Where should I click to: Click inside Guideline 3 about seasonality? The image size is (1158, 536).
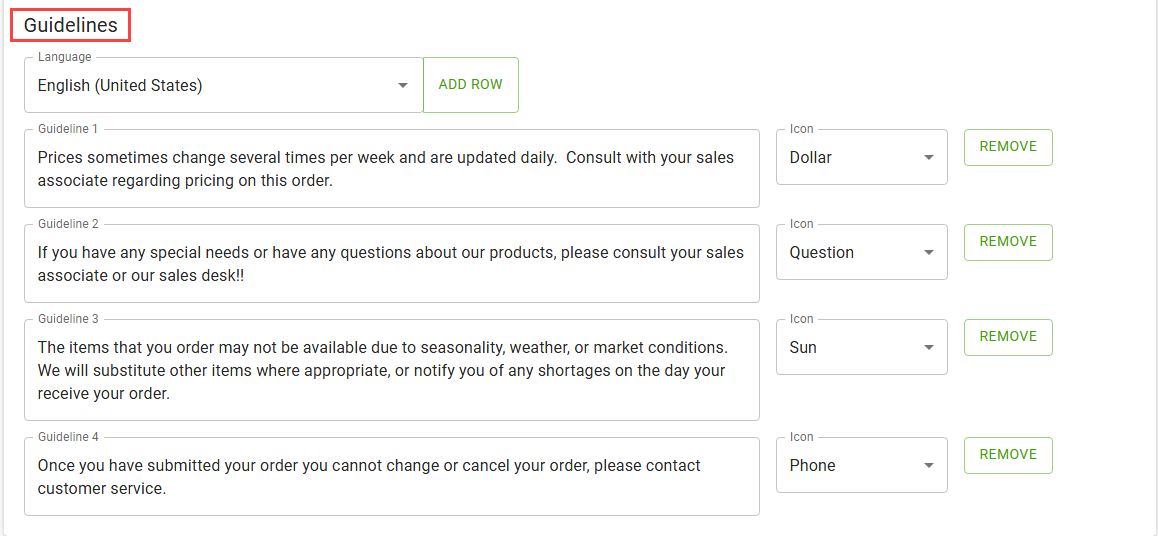[391, 370]
